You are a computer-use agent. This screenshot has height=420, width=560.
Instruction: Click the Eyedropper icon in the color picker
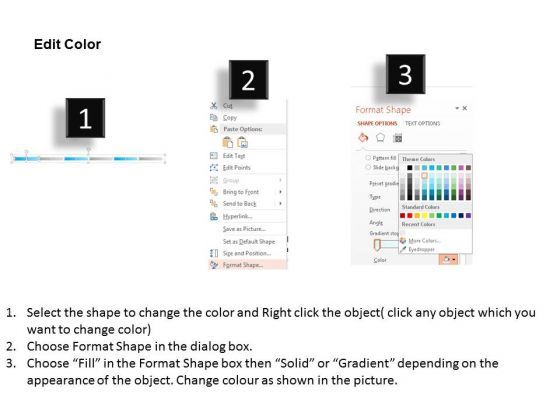coord(403,249)
